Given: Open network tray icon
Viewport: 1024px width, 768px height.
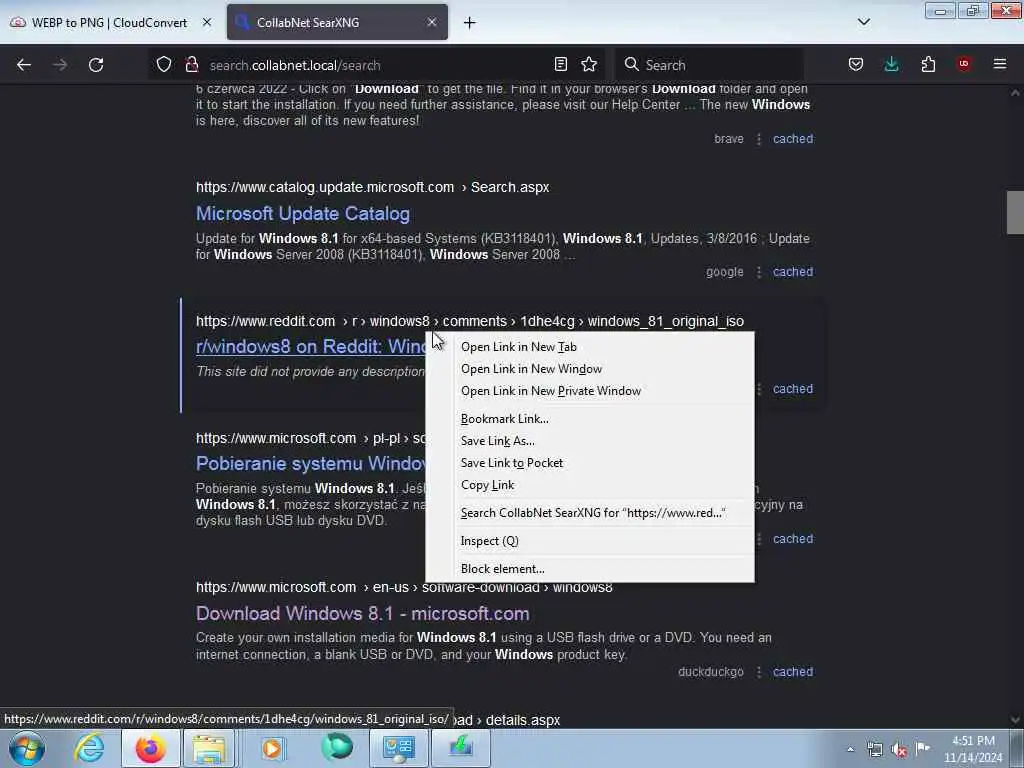Looking at the screenshot, I should point(874,750).
